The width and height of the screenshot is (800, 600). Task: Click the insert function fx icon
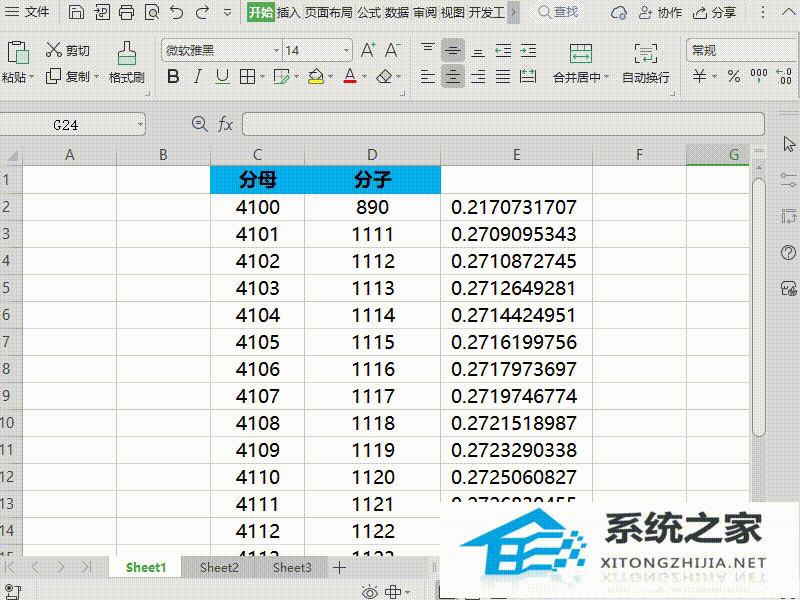pos(226,124)
